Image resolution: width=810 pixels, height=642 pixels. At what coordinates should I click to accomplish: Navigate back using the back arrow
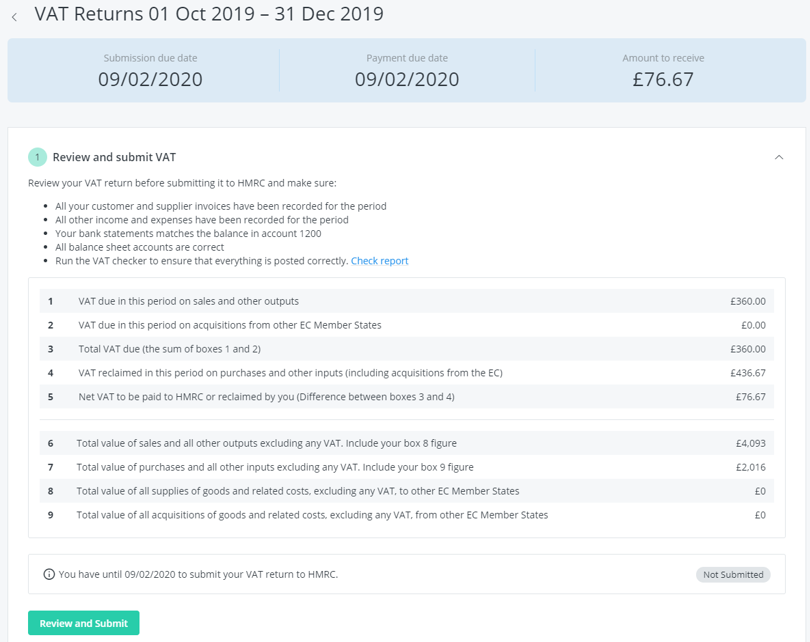(x=14, y=14)
